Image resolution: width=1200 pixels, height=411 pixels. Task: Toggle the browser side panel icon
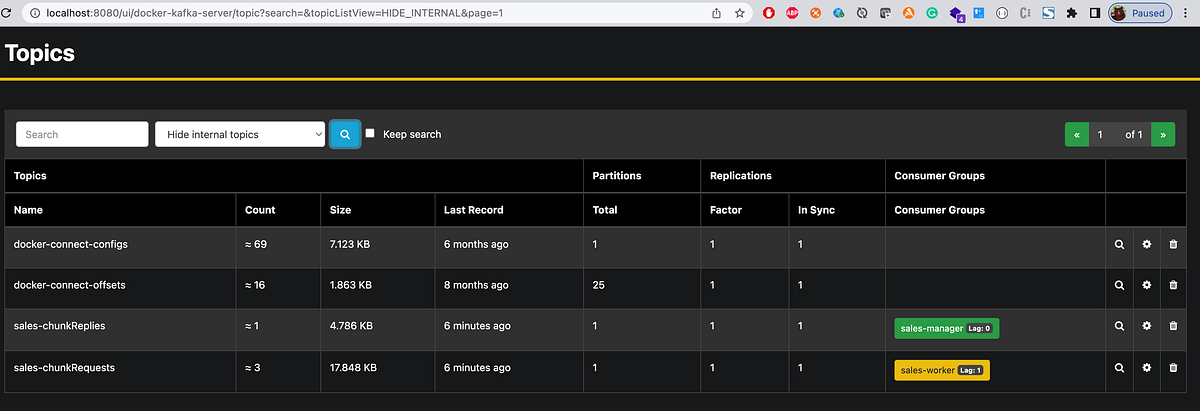pyautogui.click(x=1095, y=14)
